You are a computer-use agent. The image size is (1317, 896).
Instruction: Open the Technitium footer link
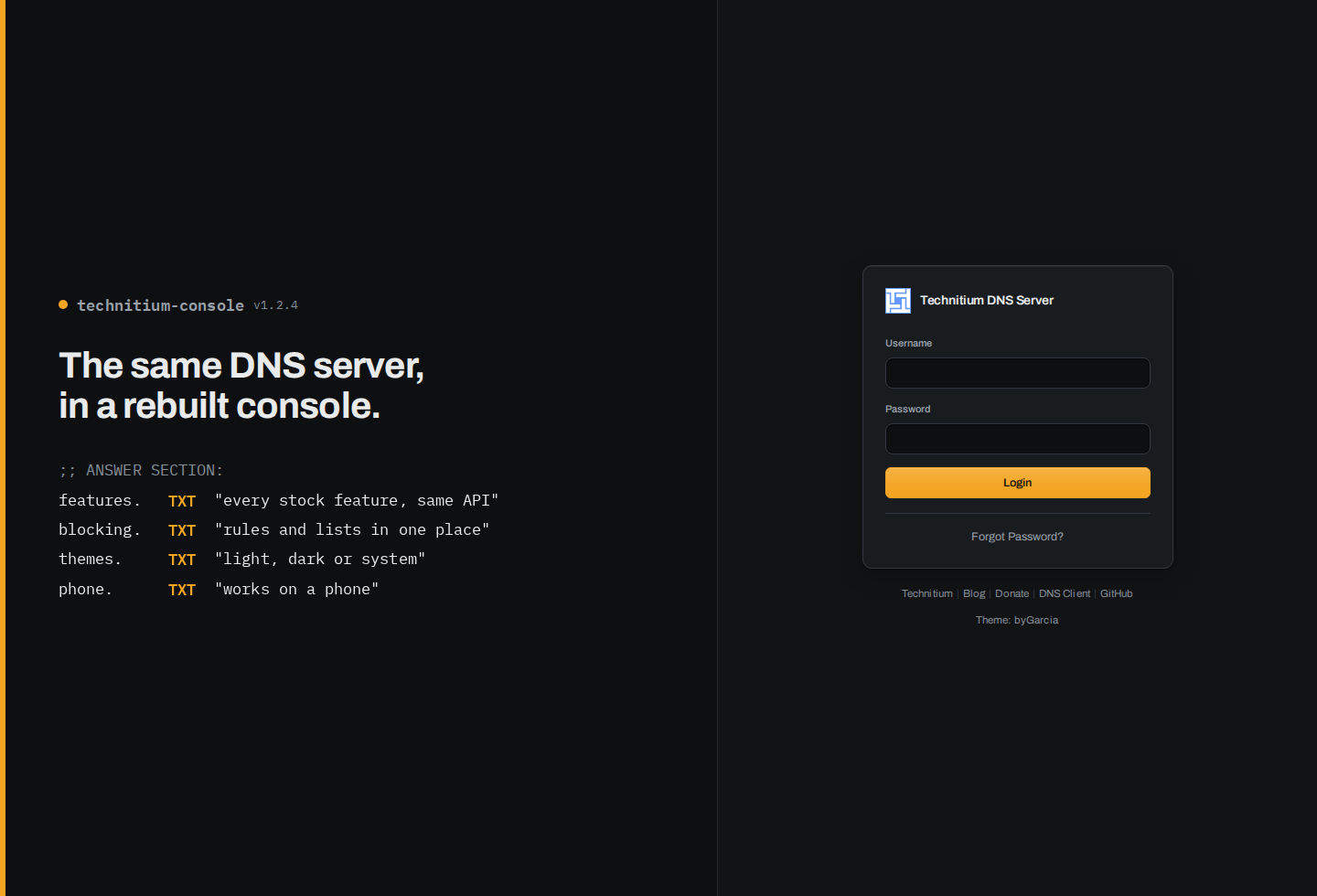tap(926, 593)
